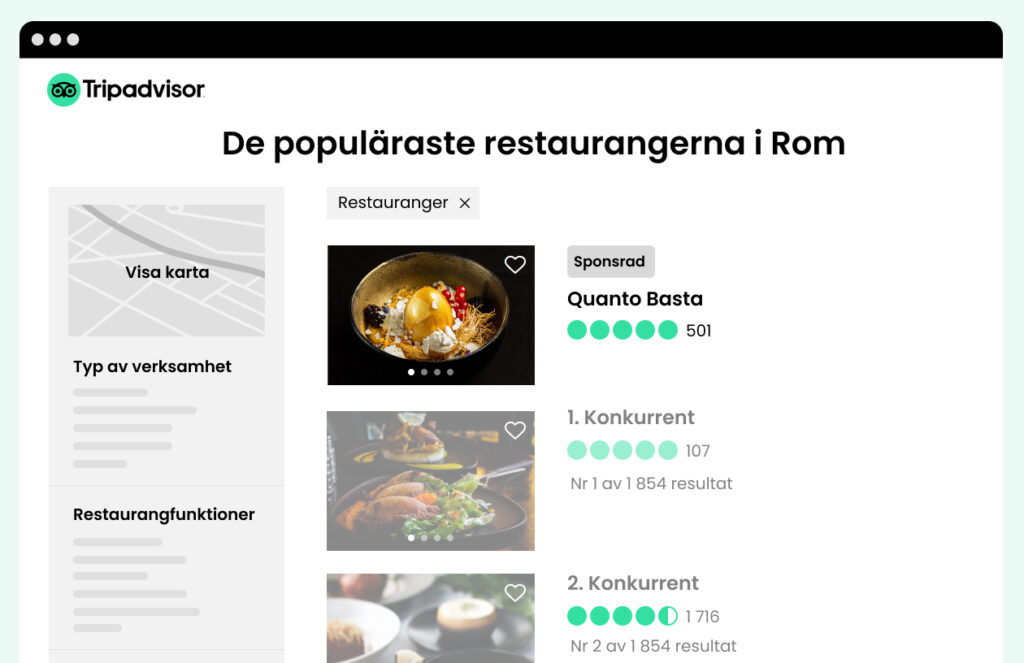Remove the Restauranger filter with the X
1024x663 pixels.
pos(464,203)
